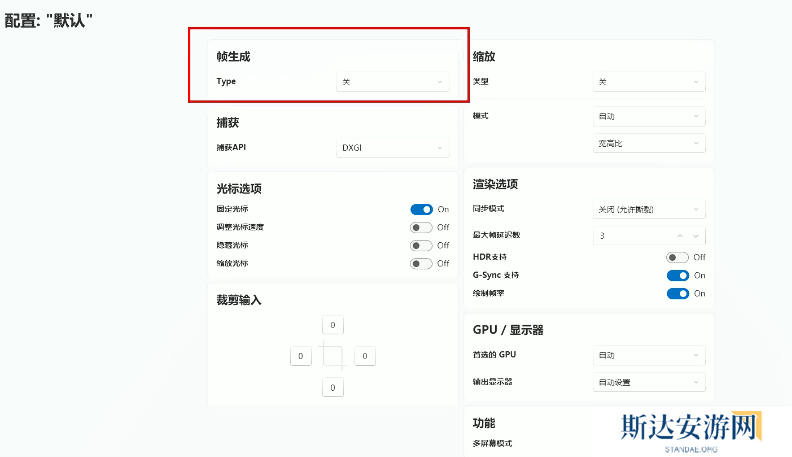Open the 帧生成 Type dropdown
Viewport: 792px width, 457px height.
point(392,82)
